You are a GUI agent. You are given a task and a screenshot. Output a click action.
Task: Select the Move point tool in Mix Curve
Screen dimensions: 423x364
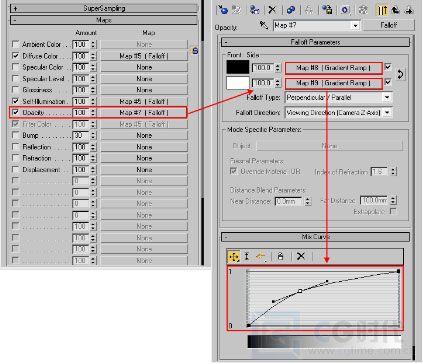click(234, 257)
